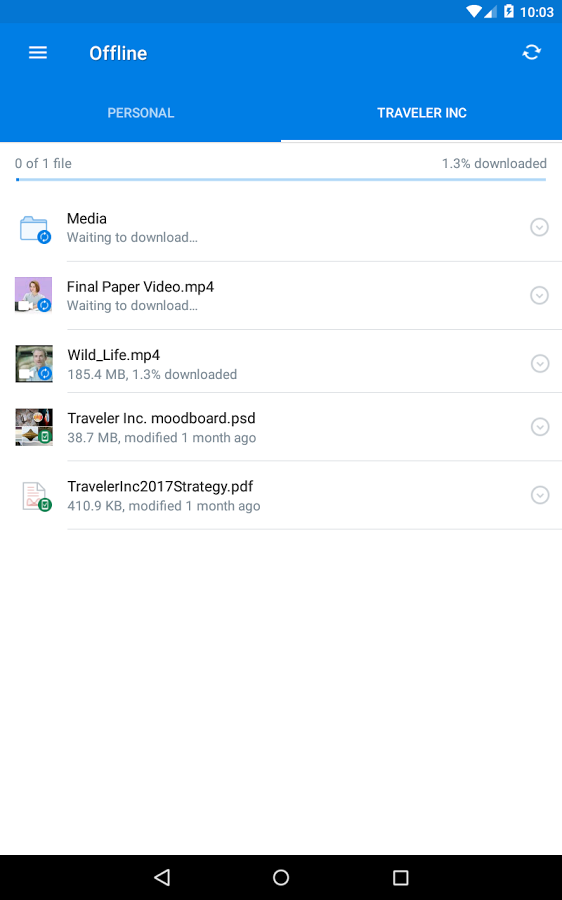
Task: Open the Media folder icon
Action: pos(35,229)
